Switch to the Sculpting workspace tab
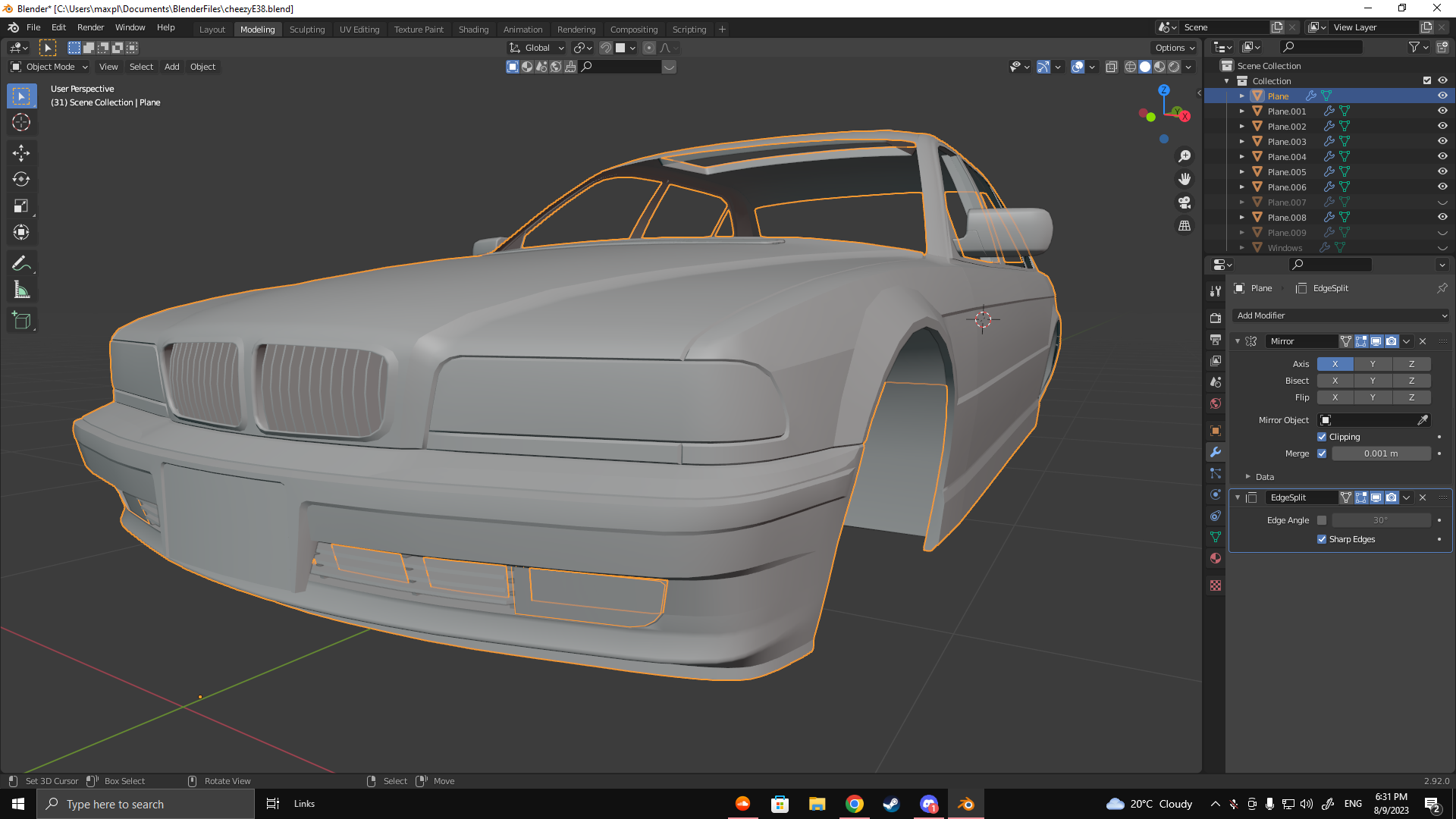The width and height of the screenshot is (1456, 819). pos(306,30)
